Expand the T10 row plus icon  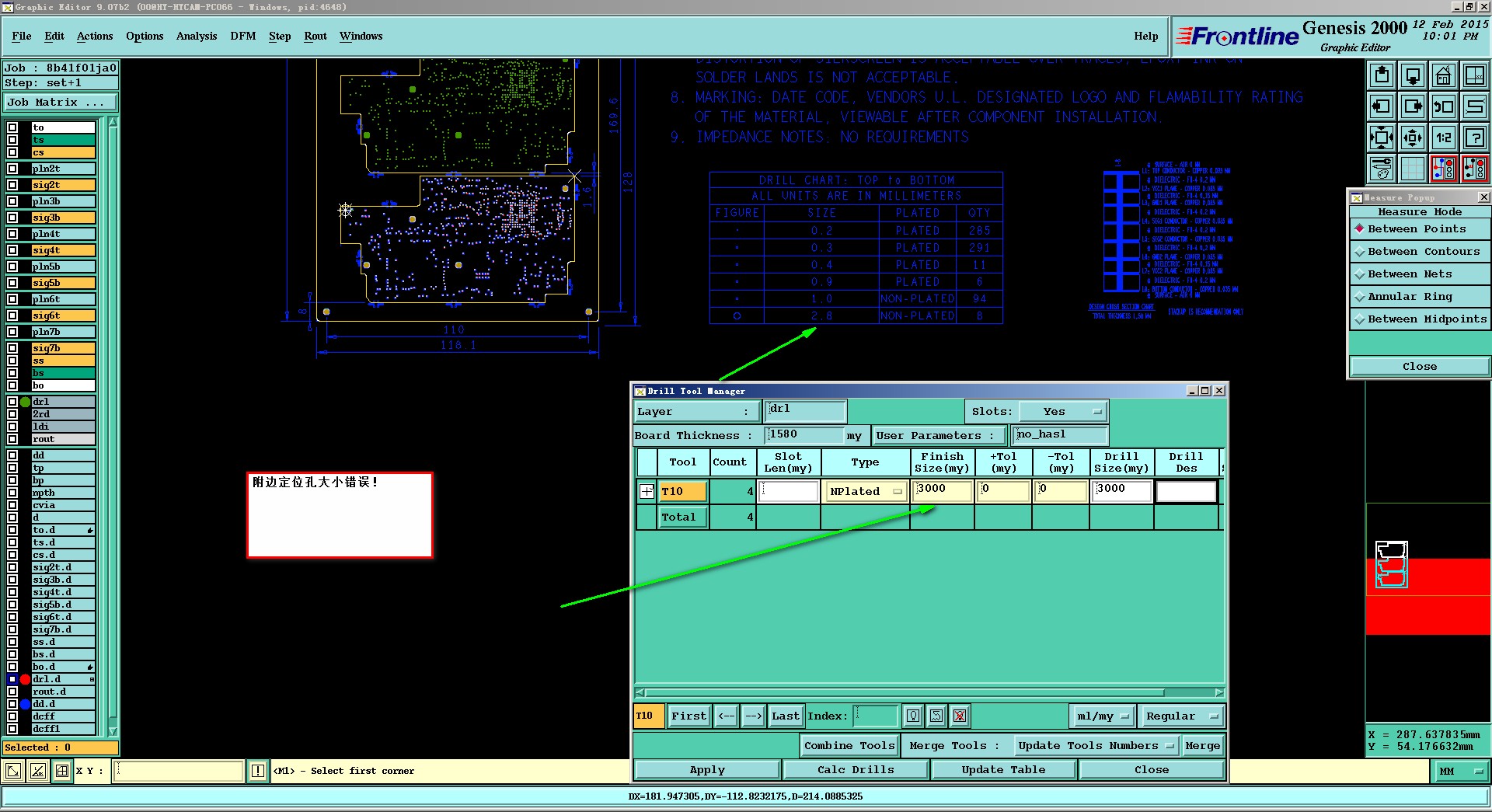[x=647, y=491]
